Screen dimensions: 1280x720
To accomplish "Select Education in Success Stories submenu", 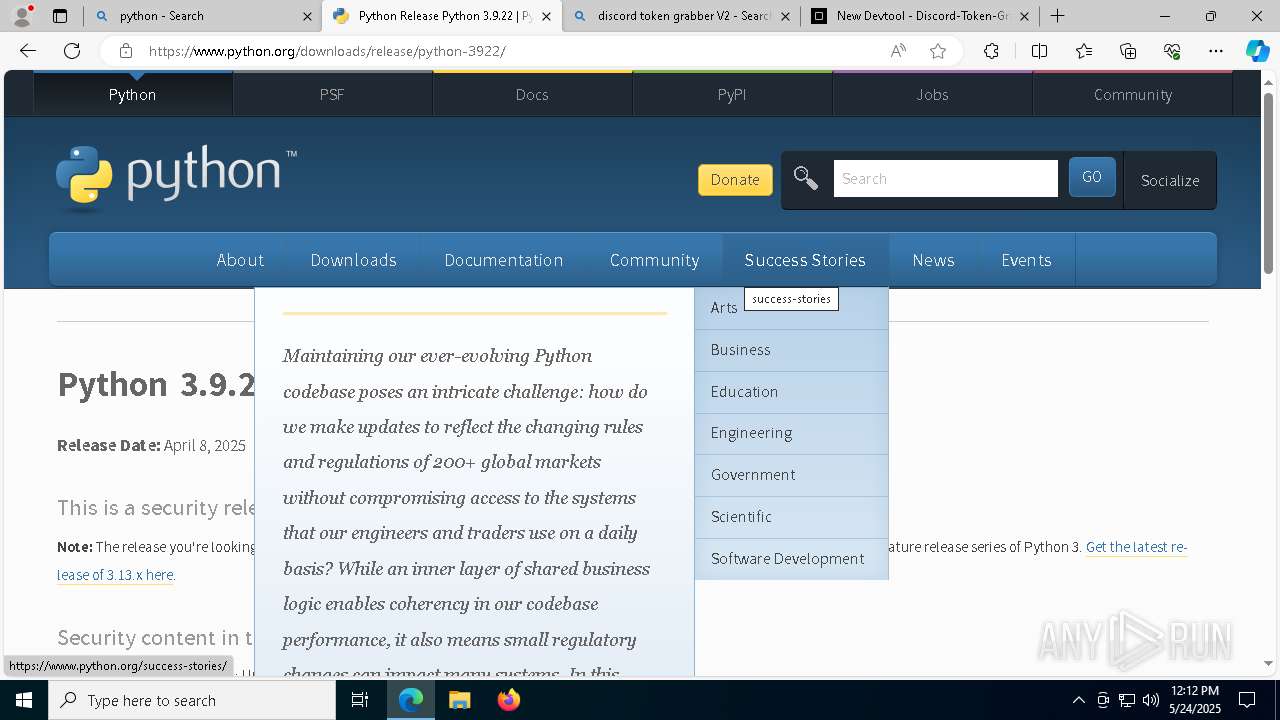I will pos(791,392).
